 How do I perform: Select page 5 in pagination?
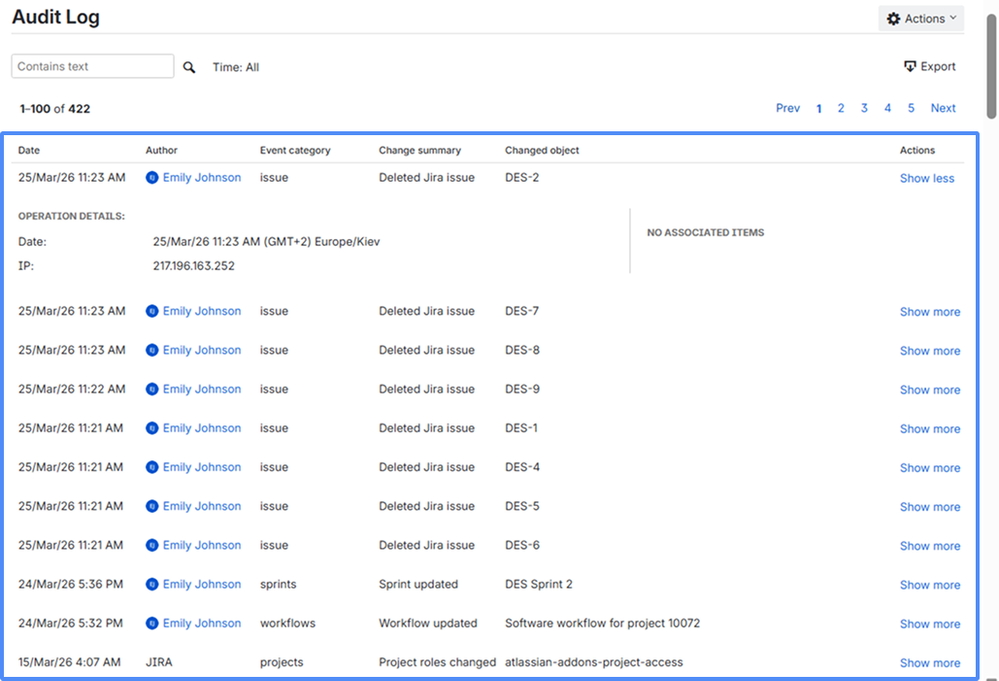pos(910,108)
